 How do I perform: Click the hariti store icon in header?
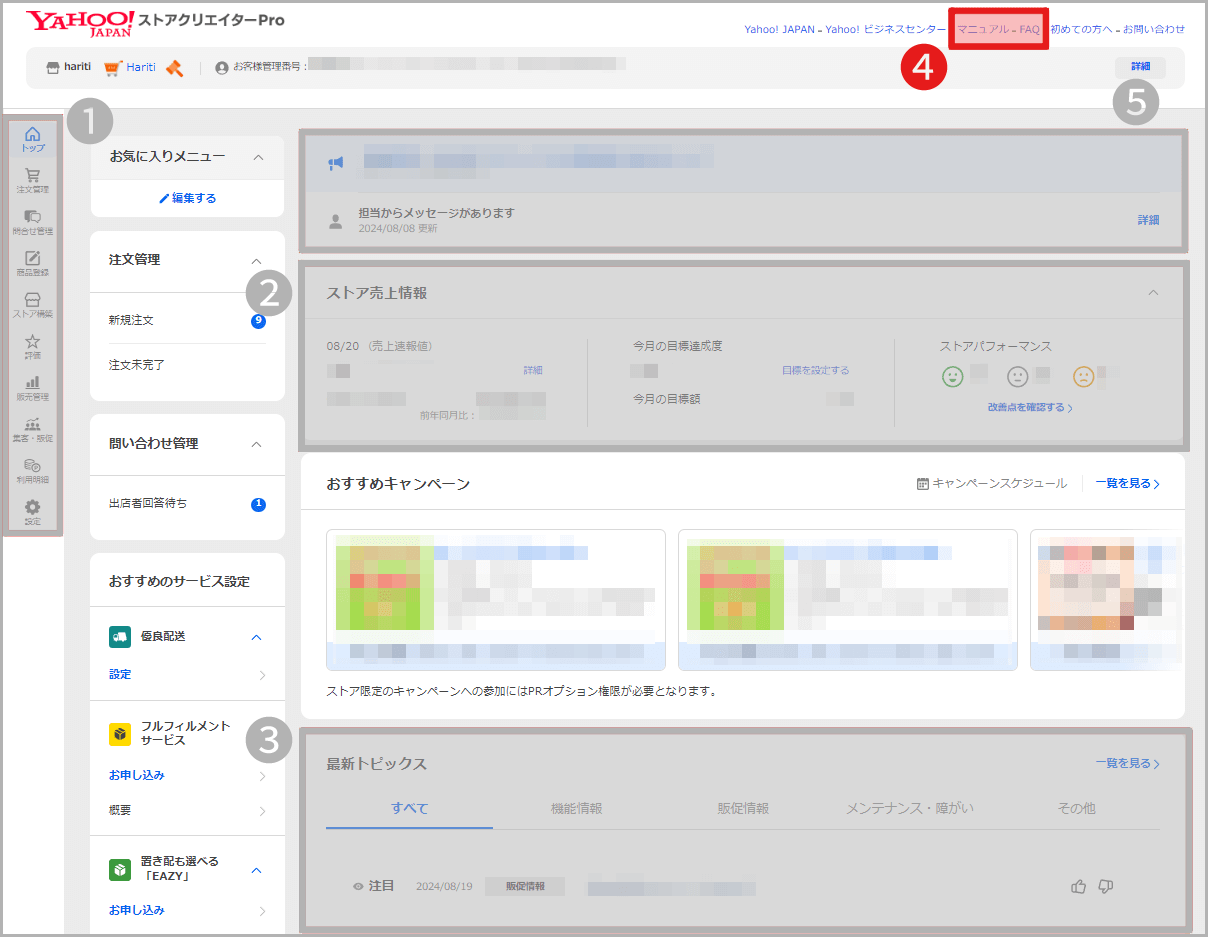point(53,67)
